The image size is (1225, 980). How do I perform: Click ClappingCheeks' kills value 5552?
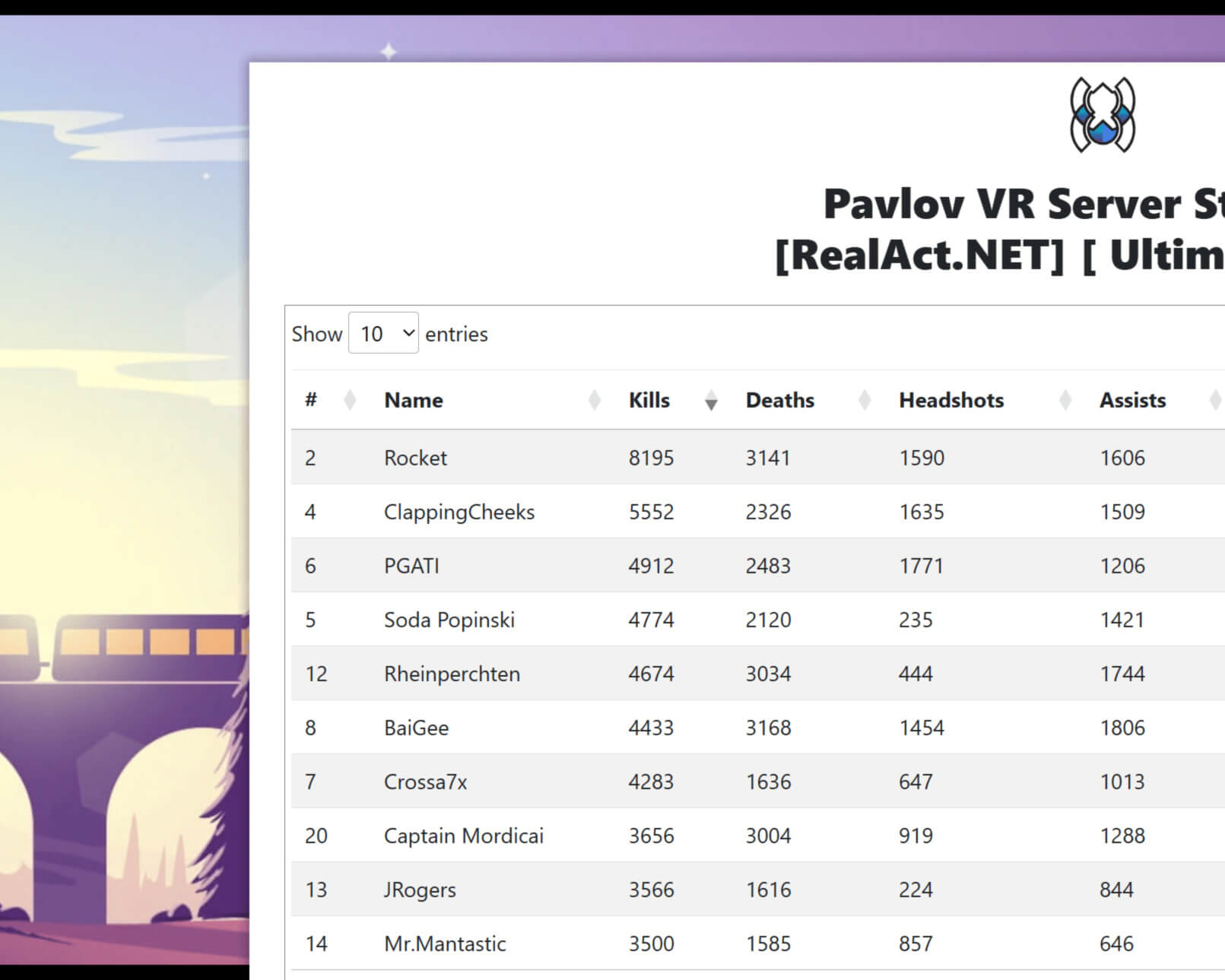point(651,512)
